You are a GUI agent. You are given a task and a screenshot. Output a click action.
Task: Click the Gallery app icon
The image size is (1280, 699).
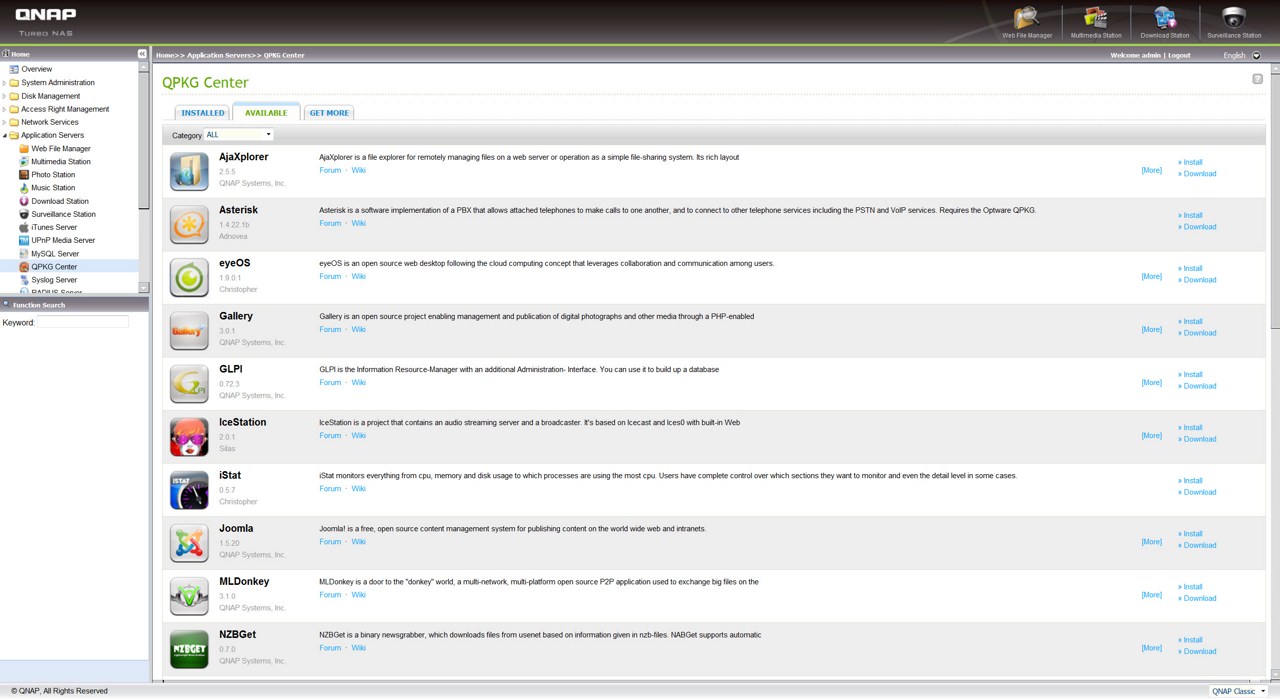(189, 330)
